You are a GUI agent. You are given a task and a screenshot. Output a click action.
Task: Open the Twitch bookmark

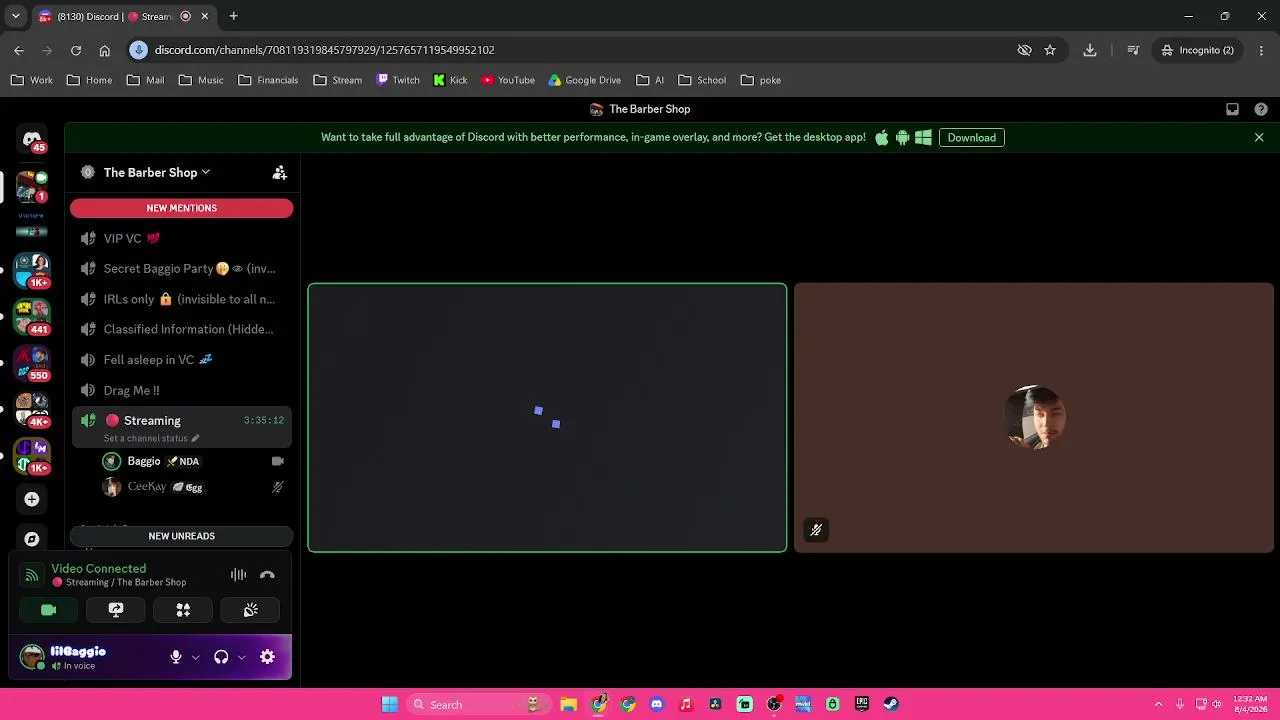tap(397, 80)
